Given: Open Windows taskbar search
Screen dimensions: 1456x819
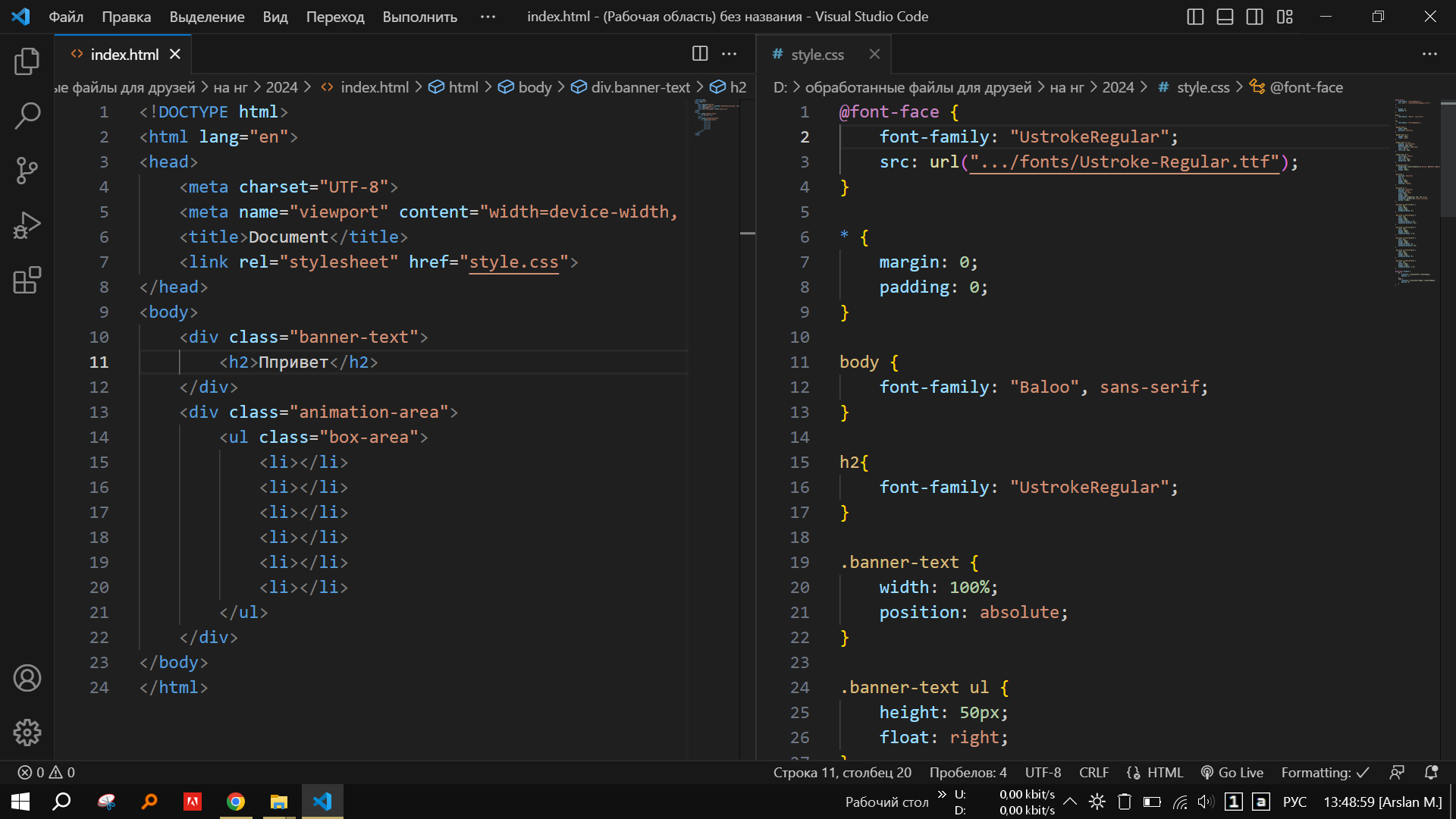Looking at the screenshot, I should click(61, 802).
